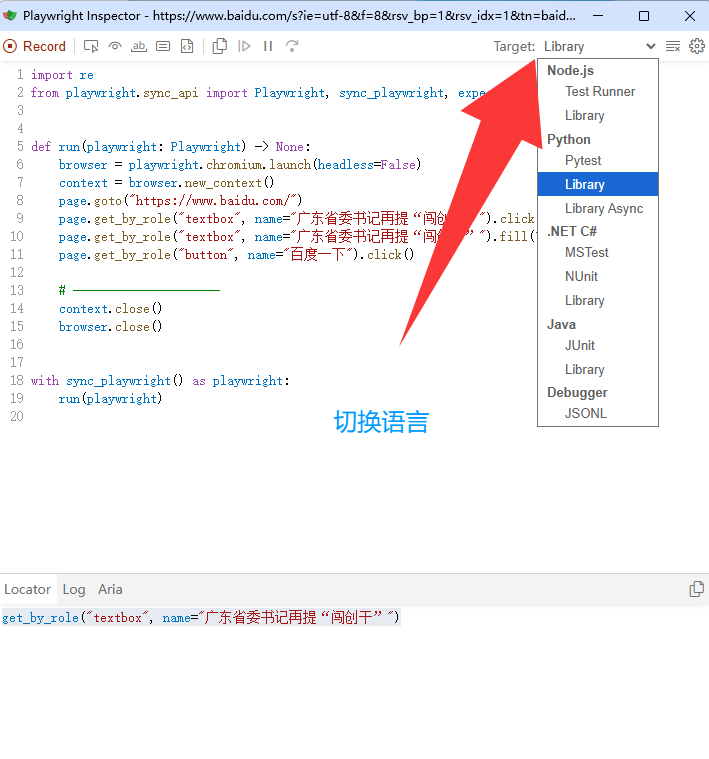
Task: Click line 'def run(playwright: Playwright) -> None:'
Action: coord(170,147)
